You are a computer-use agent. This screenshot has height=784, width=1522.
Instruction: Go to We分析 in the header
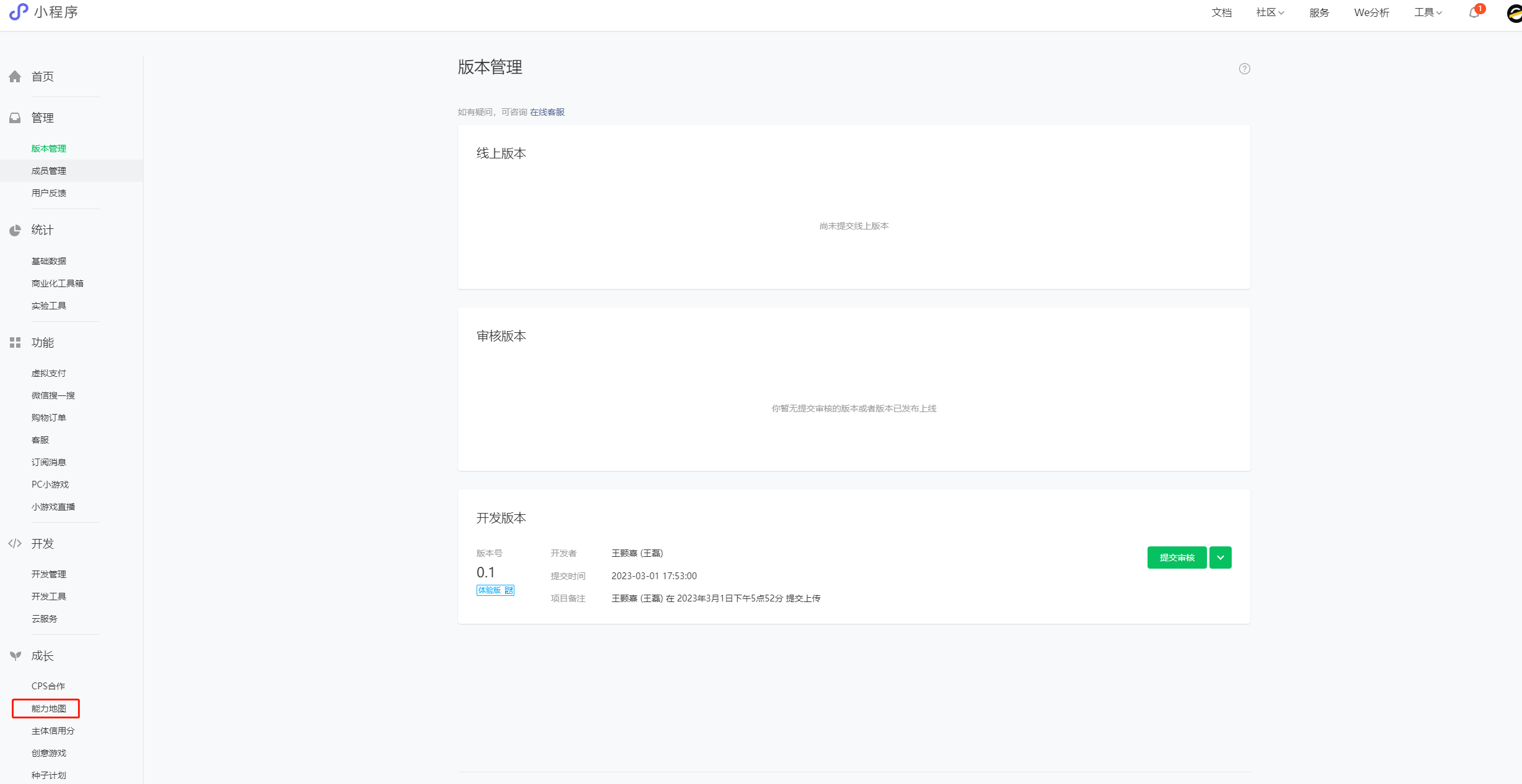(x=1371, y=12)
